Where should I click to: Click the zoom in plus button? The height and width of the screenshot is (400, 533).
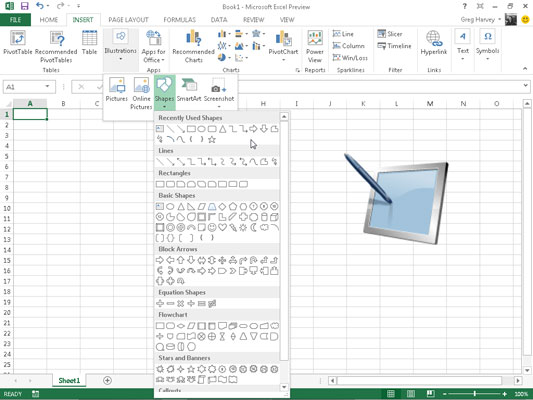(505, 394)
